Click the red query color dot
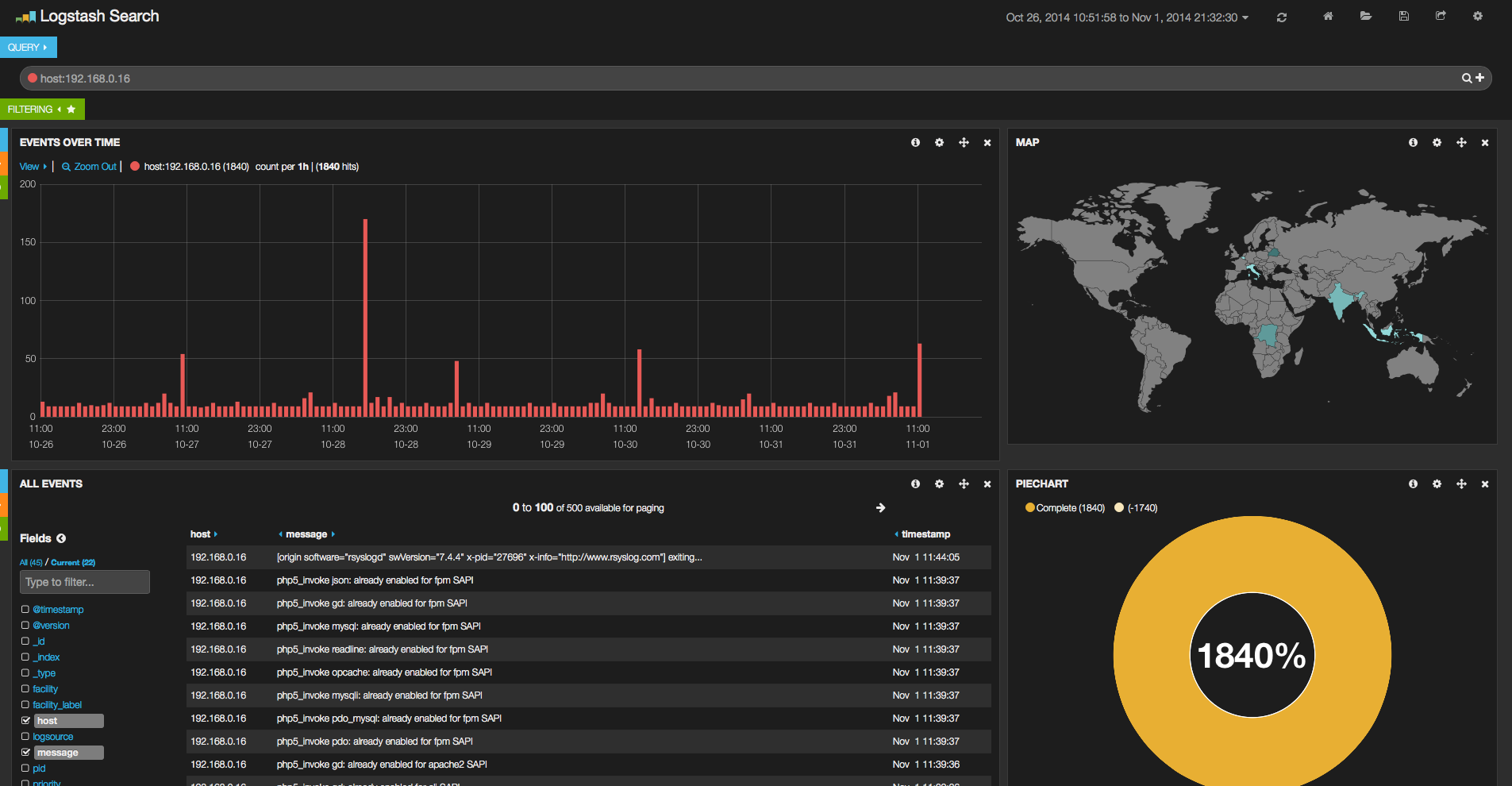Viewport: 1512px width, 786px height. coord(33,78)
